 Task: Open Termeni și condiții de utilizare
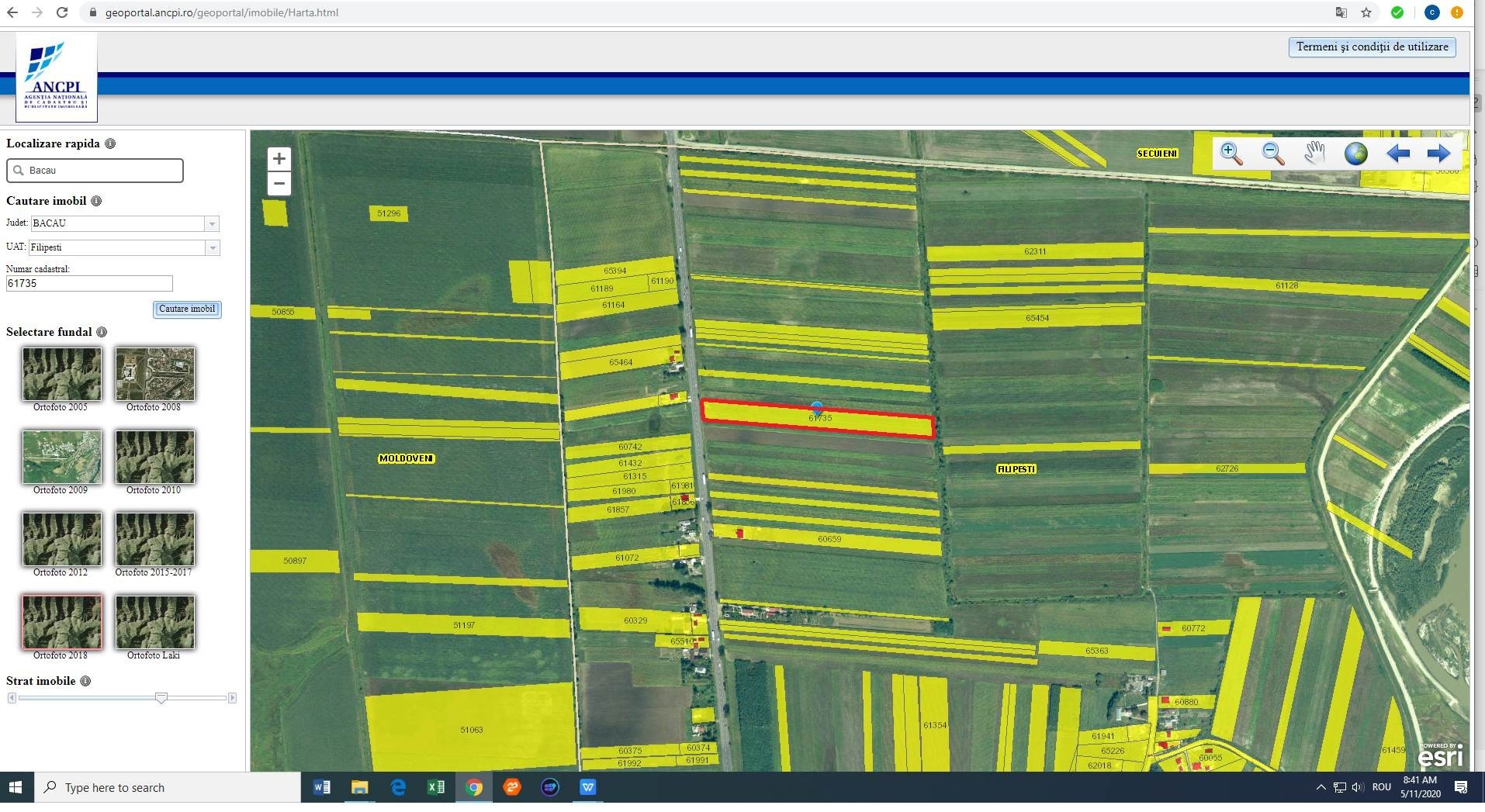coord(1372,47)
